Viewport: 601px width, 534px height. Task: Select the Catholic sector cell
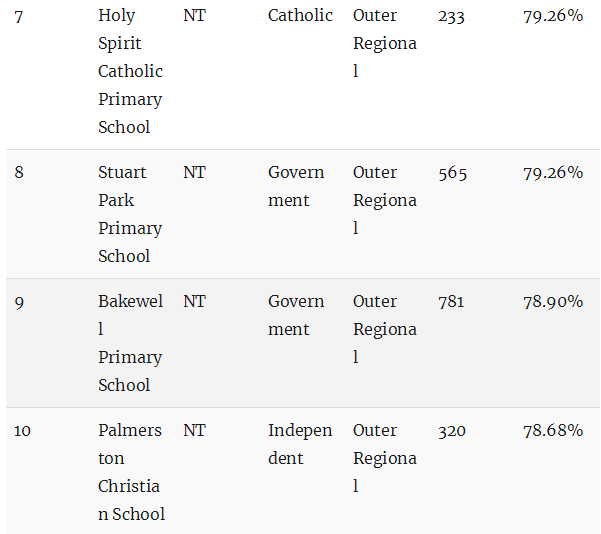pos(300,16)
